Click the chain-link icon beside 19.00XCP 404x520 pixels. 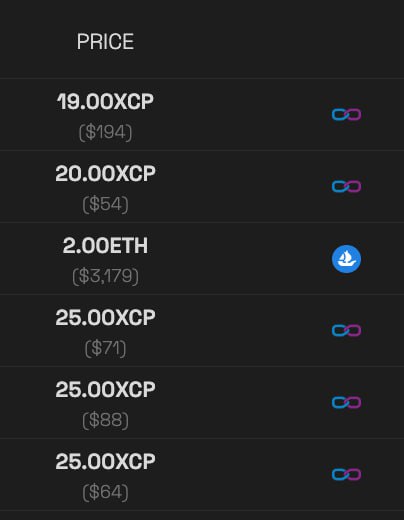pyautogui.click(x=346, y=114)
